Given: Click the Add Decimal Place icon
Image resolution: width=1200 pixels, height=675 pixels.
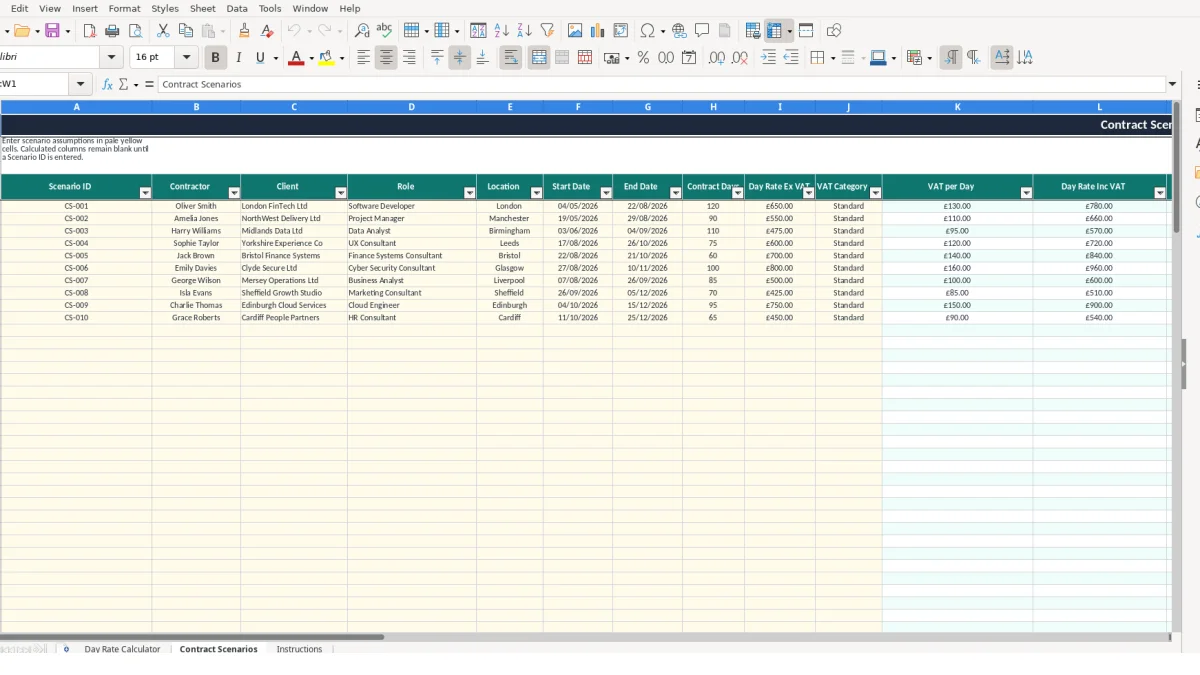Looking at the screenshot, I should (717, 58).
